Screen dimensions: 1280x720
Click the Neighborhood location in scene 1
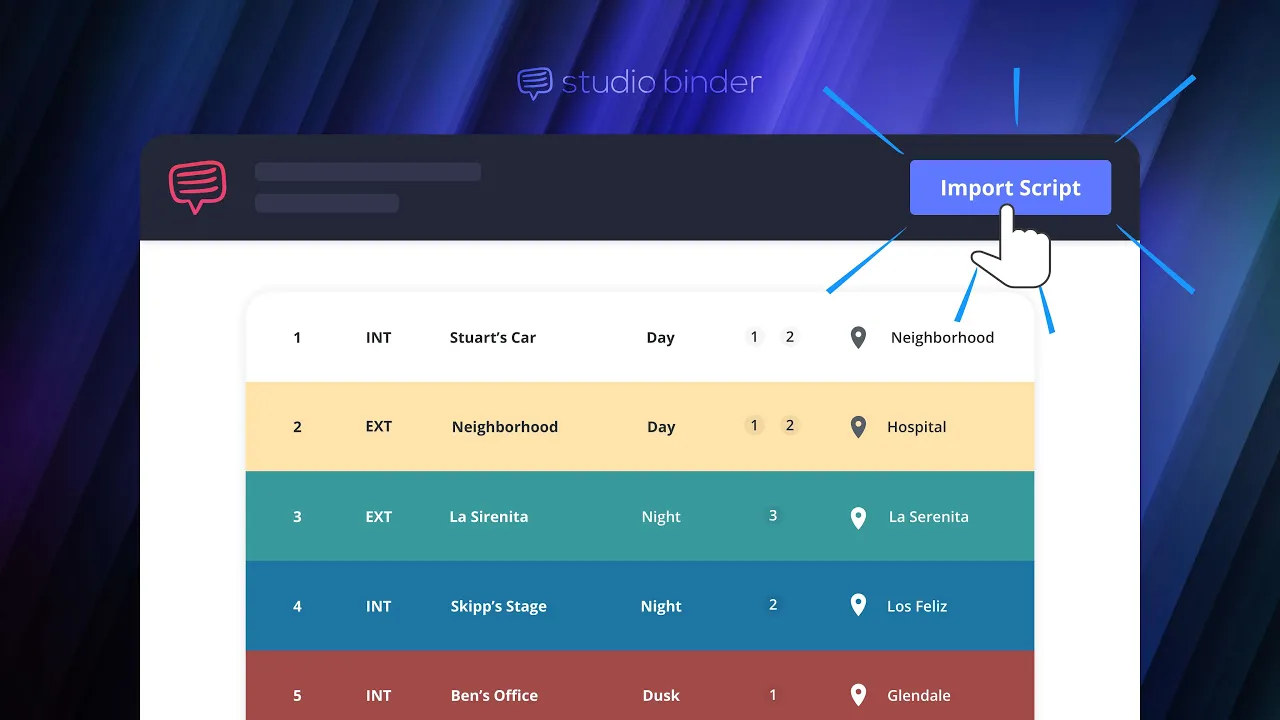point(942,337)
